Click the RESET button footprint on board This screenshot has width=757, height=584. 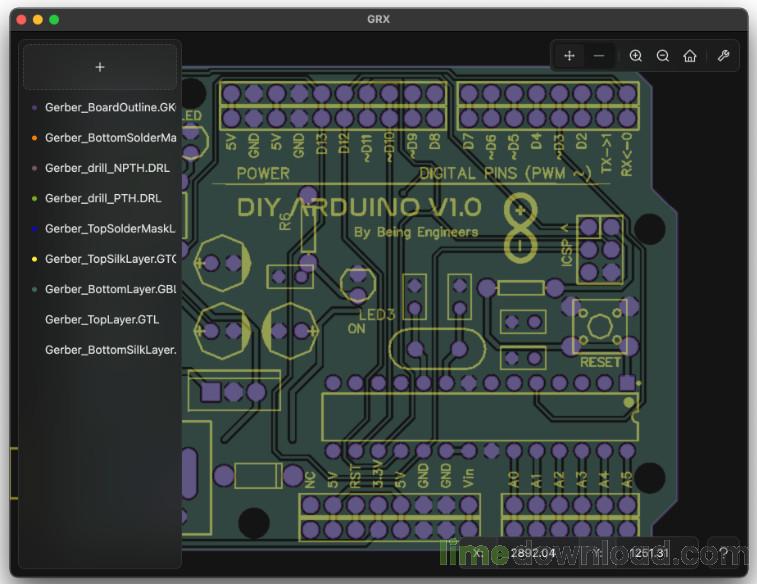(x=600, y=327)
